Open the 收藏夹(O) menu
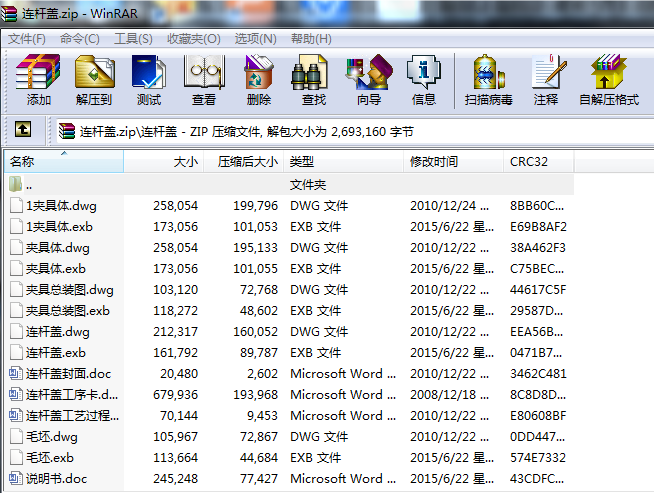 pyautogui.click(x=194, y=39)
